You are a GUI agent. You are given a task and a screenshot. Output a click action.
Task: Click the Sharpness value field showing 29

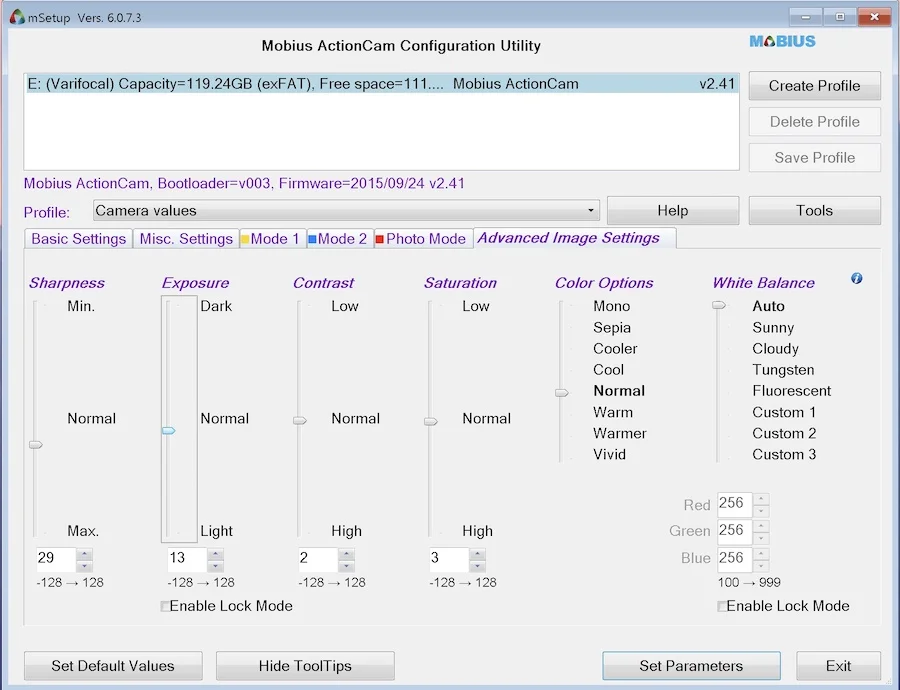[x=56, y=559]
